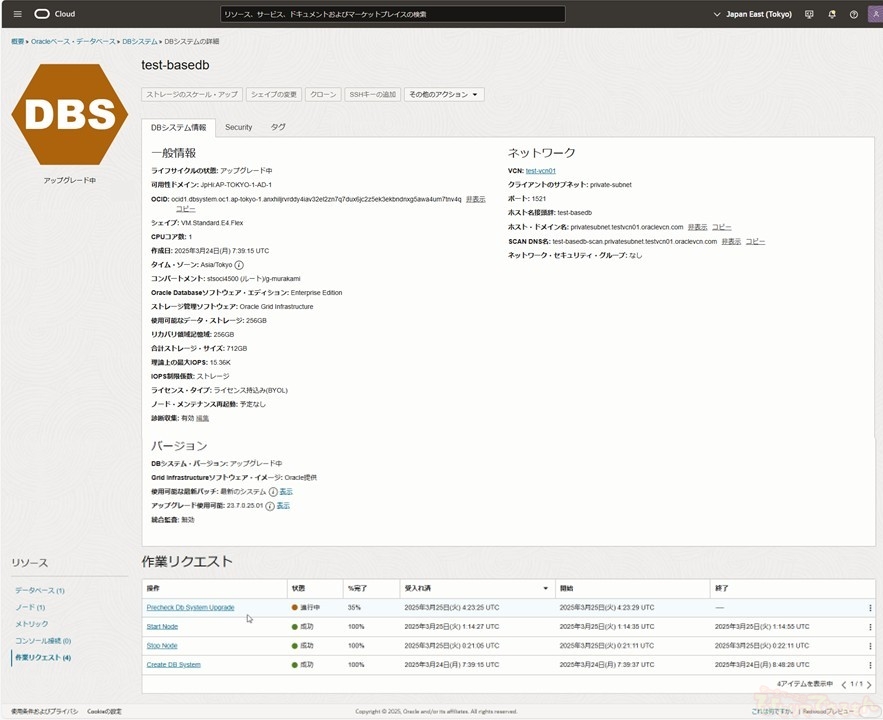The height and width of the screenshot is (720, 883).
Task: Click the %完了 column header
Action: (371, 589)
